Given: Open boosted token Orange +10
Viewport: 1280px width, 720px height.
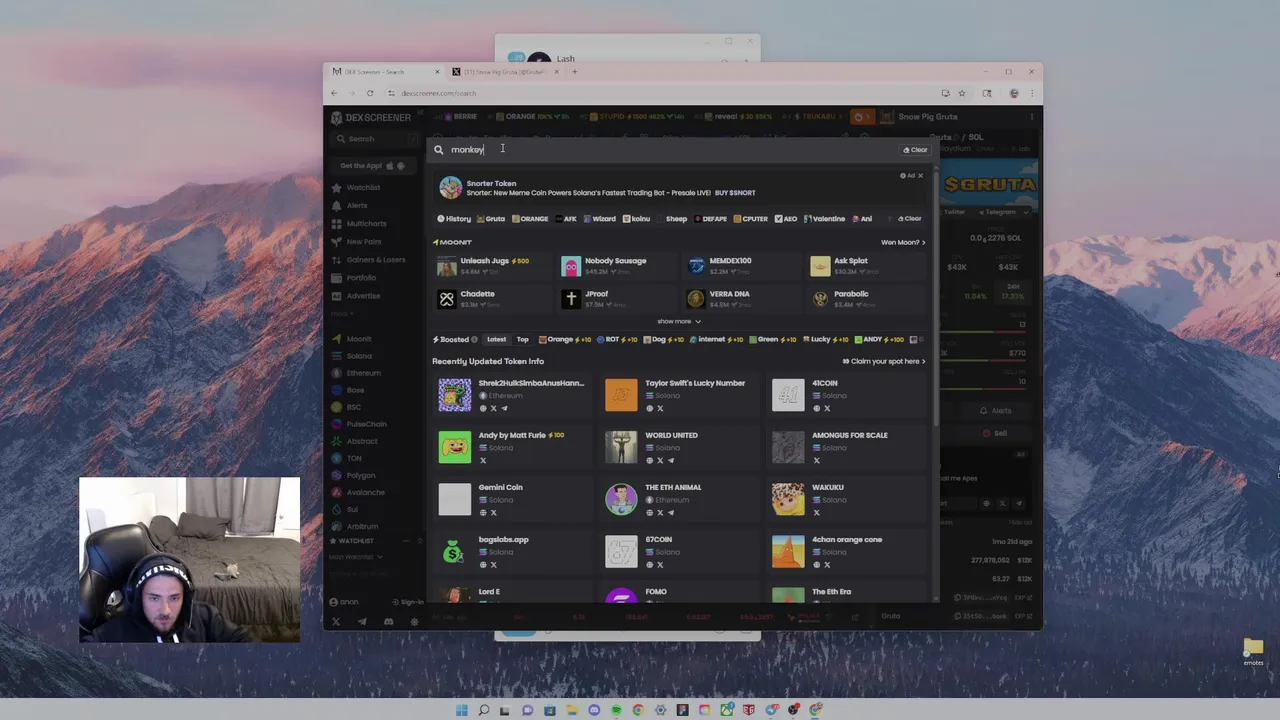Looking at the screenshot, I should tap(564, 340).
